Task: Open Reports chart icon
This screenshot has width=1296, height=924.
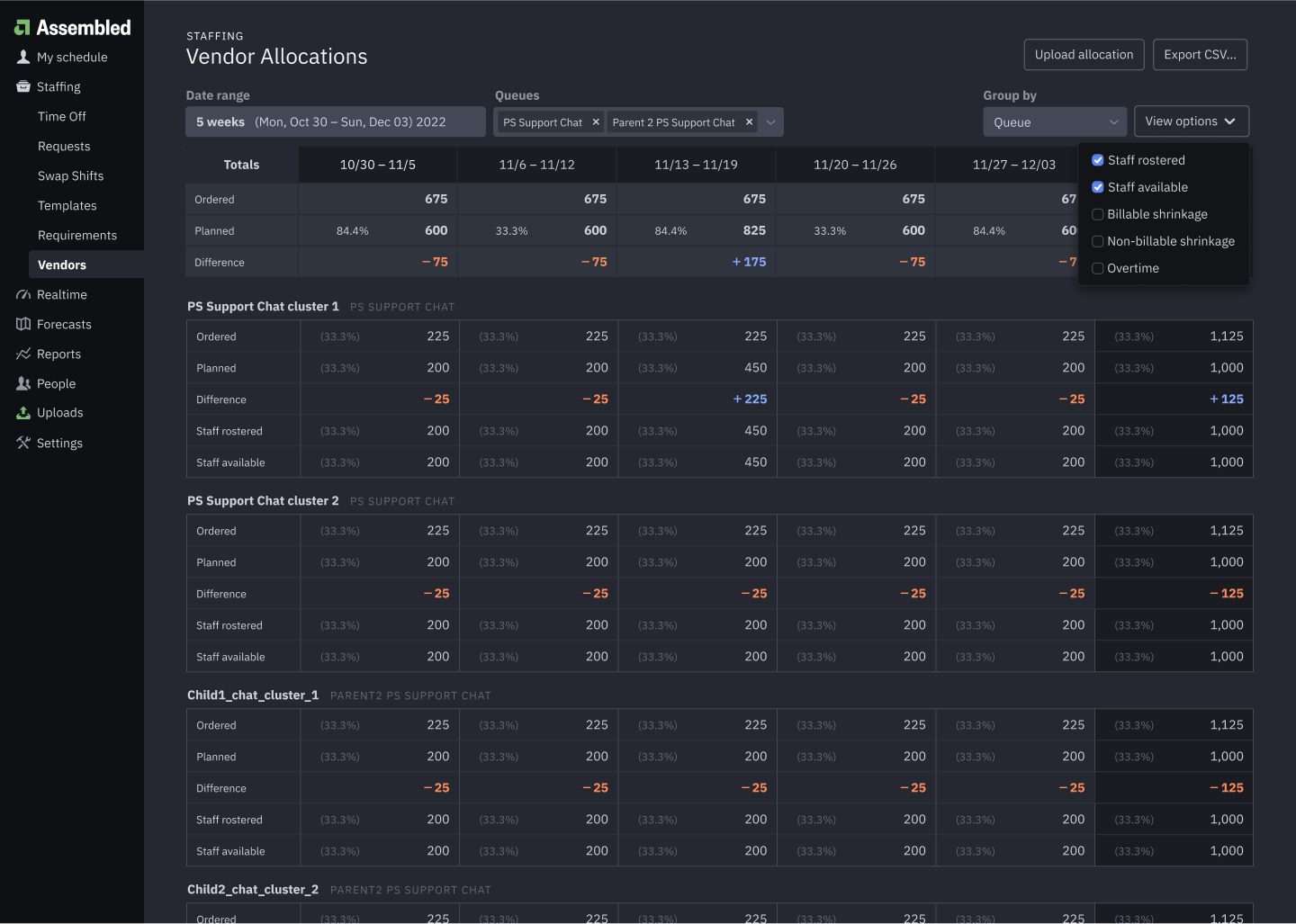Action: point(23,354)
